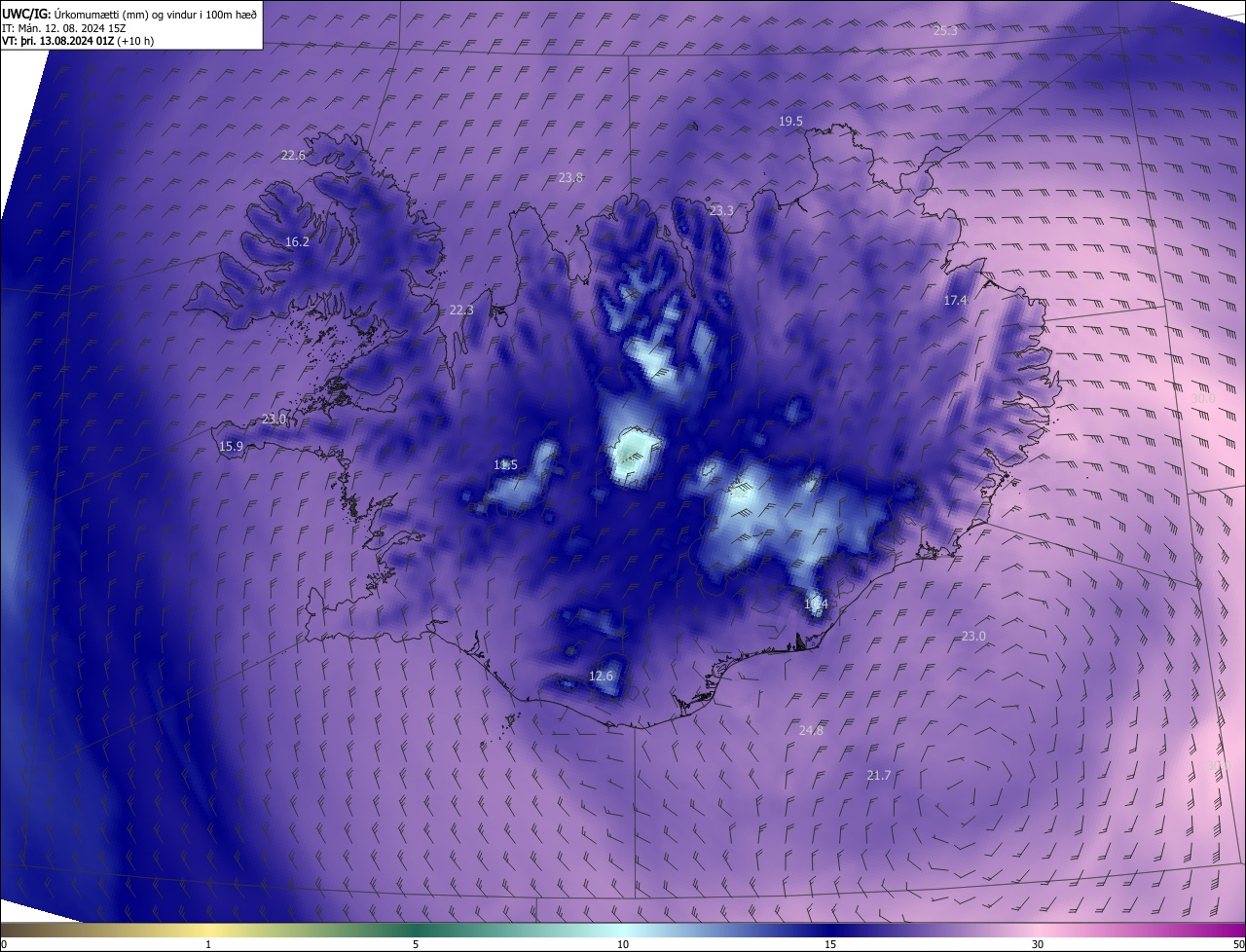This screenshot has width=1246, height=952.
Task: Click the 24.8 value label on the map
Action: 811,731
